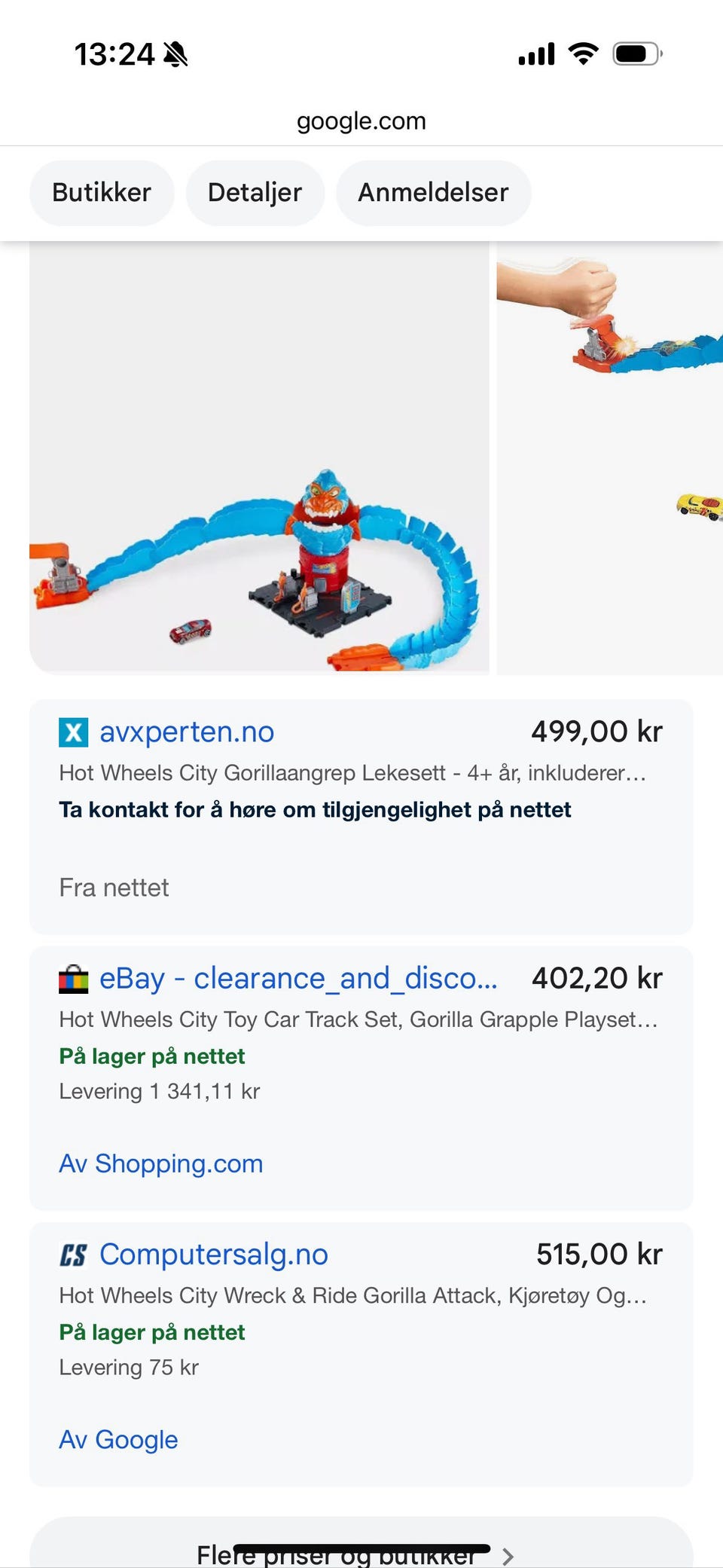
Task: Open the Computersalg.no store link
Action: tap(214, 1255)
